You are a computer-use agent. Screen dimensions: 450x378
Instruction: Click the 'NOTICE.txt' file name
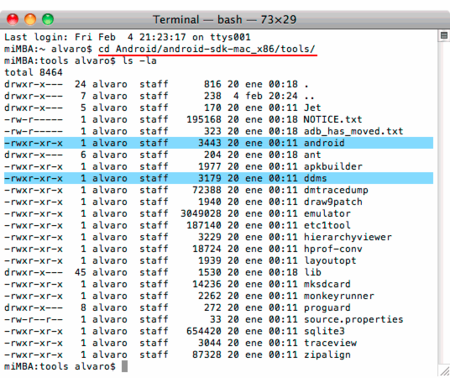[x=333, y=119]
